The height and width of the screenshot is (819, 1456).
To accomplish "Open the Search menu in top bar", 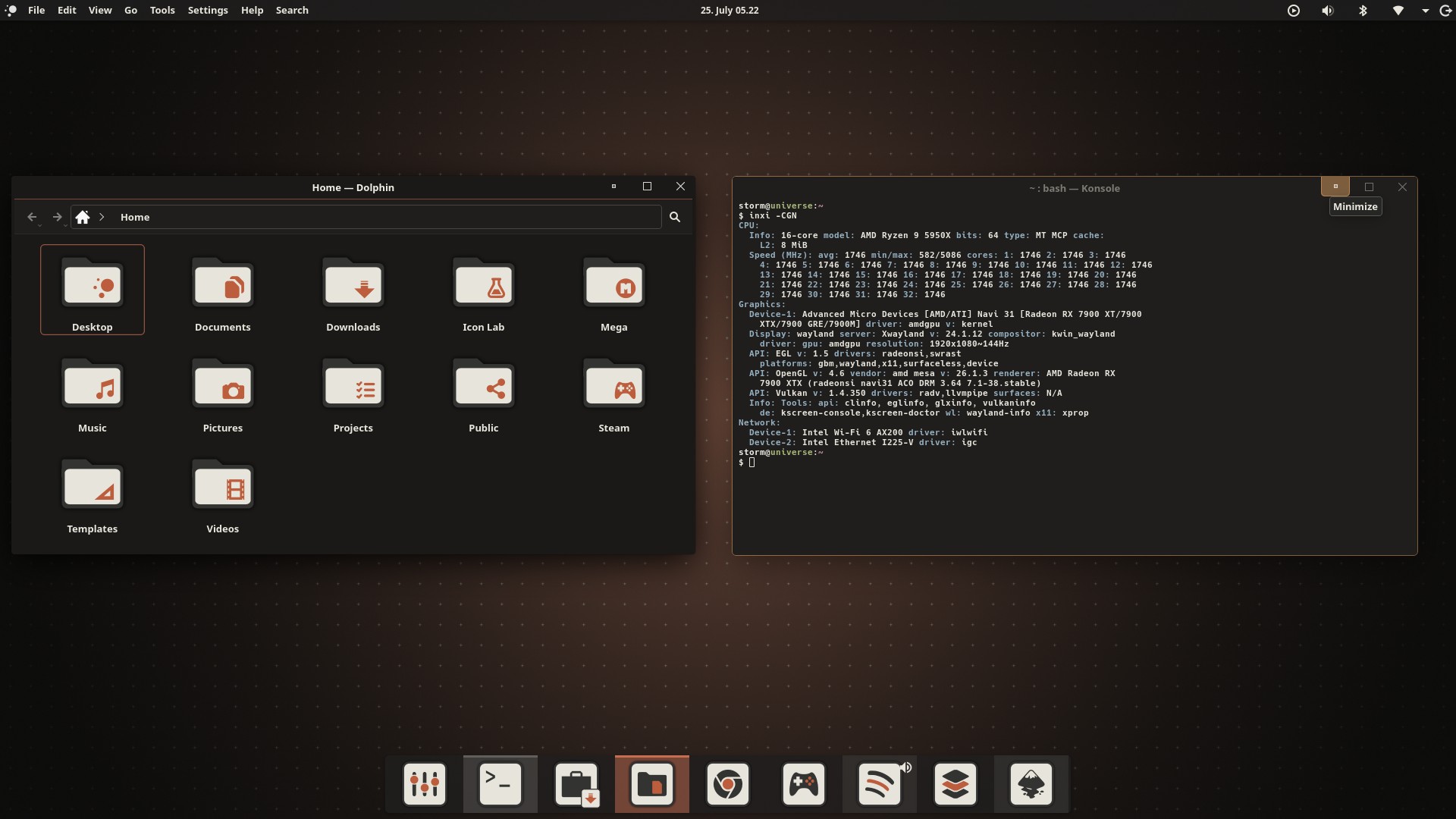I will 292,10.
